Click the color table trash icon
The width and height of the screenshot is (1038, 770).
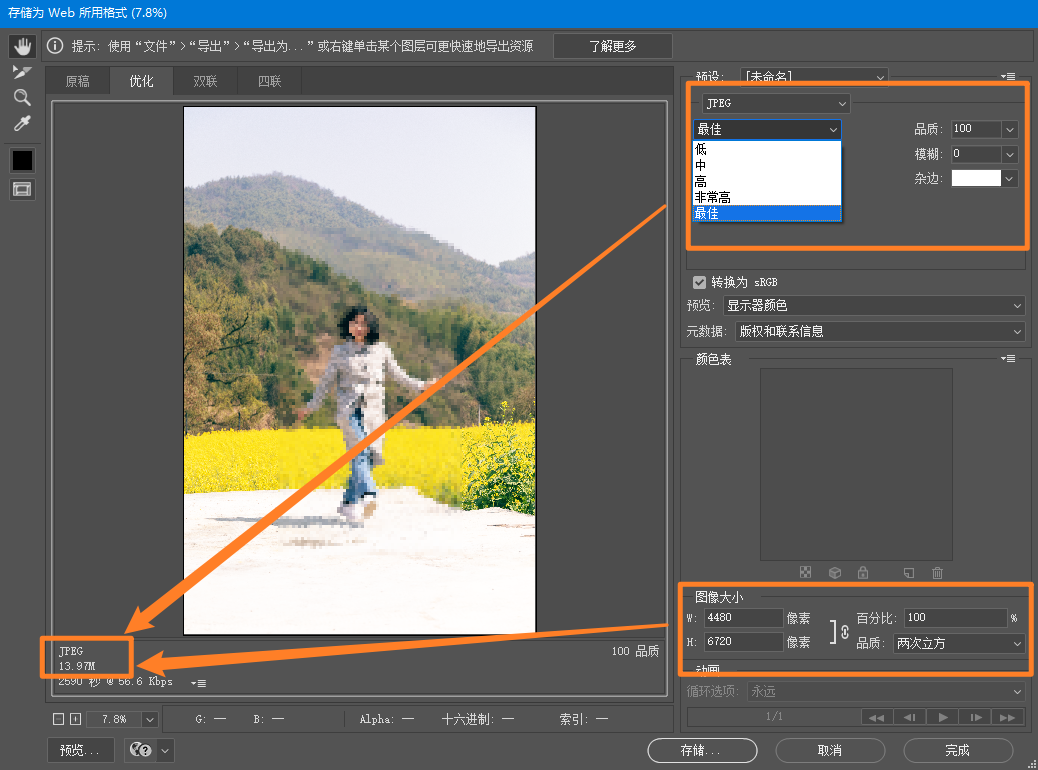point(937,573)
